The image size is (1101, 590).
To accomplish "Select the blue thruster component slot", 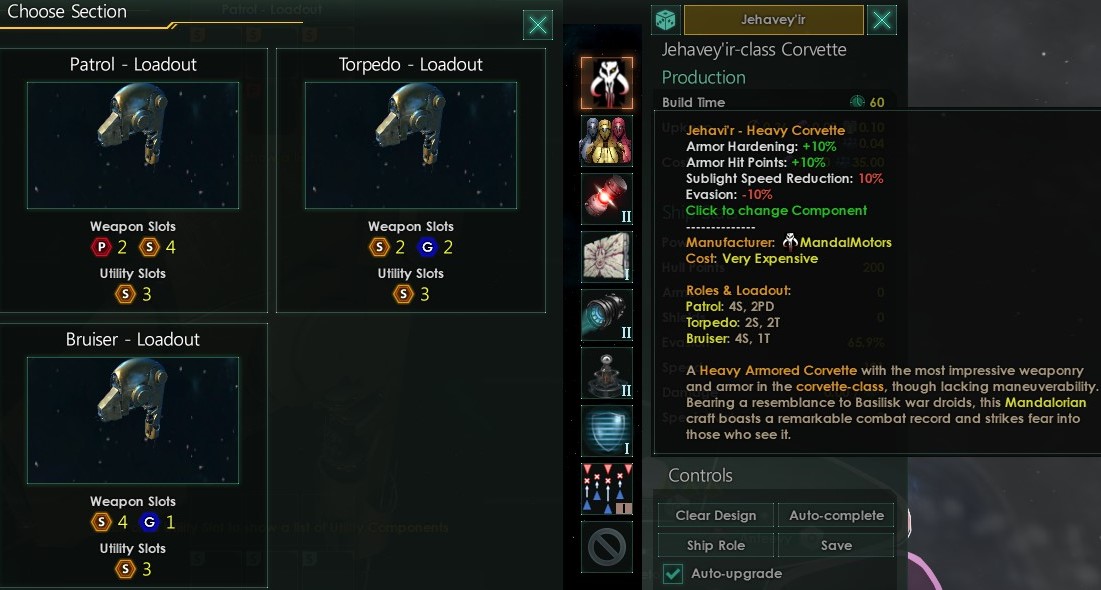I will tap(607, 315).
